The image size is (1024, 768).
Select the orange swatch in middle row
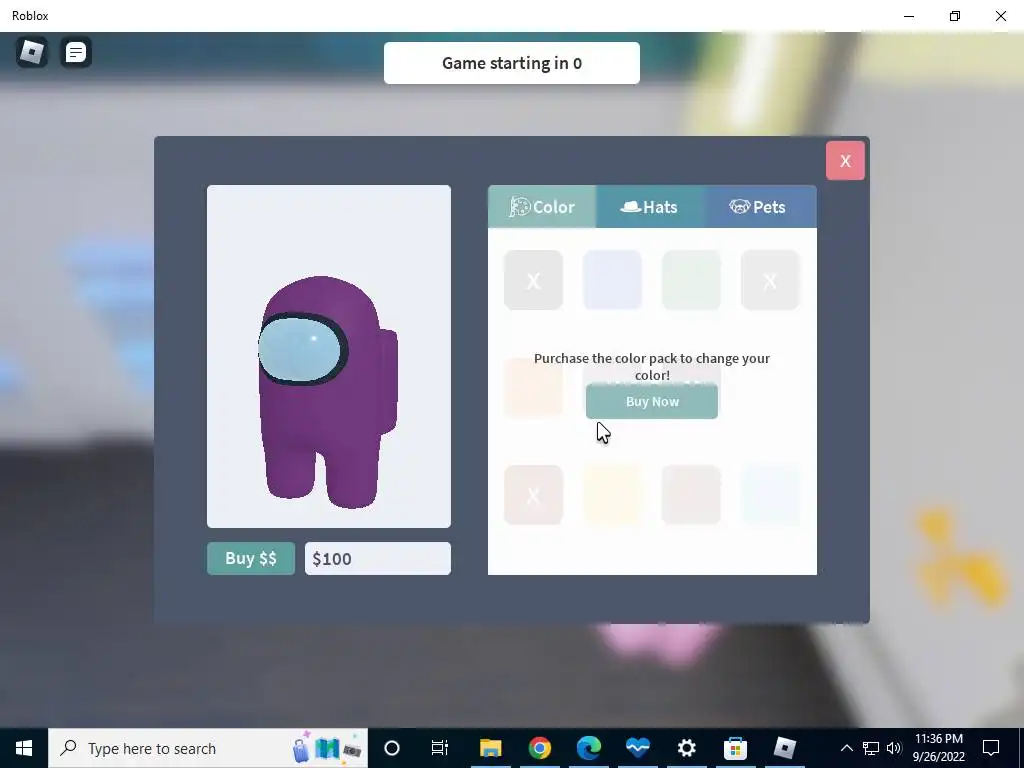[533, 387]
